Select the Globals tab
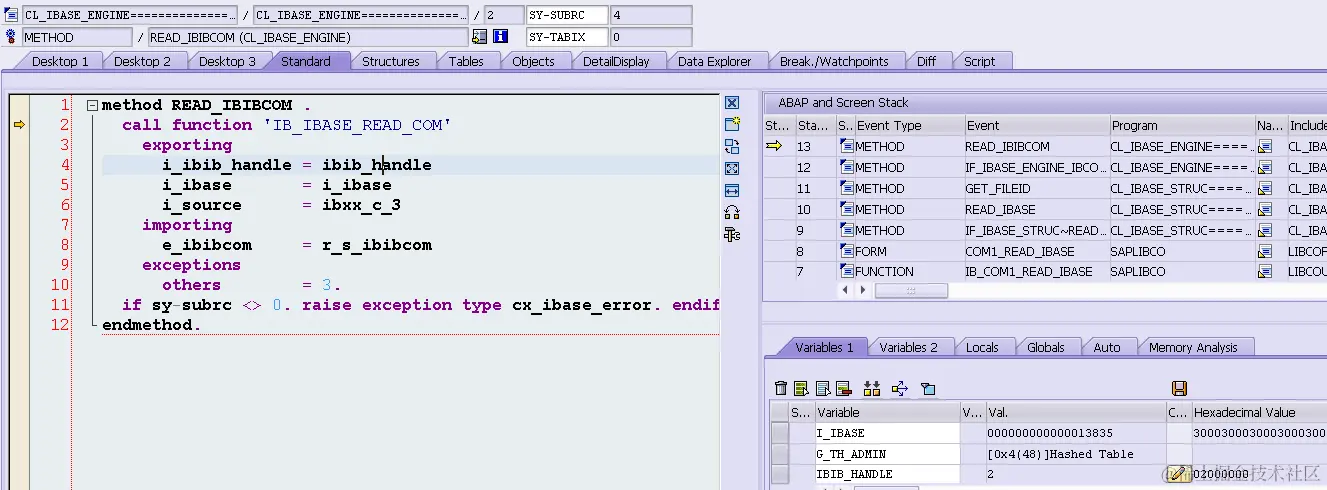Viewport: 1327px width, 490px height. [1045, 347]
